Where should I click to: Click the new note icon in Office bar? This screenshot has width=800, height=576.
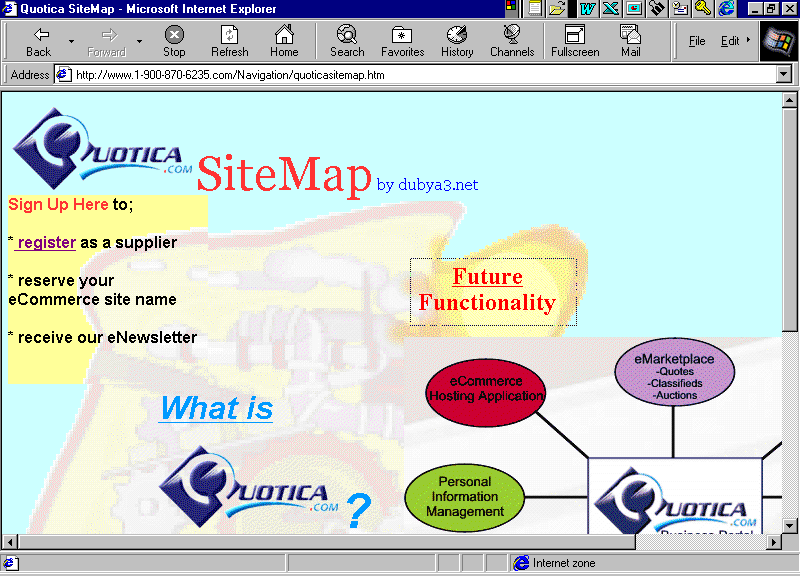pos(535,8)
